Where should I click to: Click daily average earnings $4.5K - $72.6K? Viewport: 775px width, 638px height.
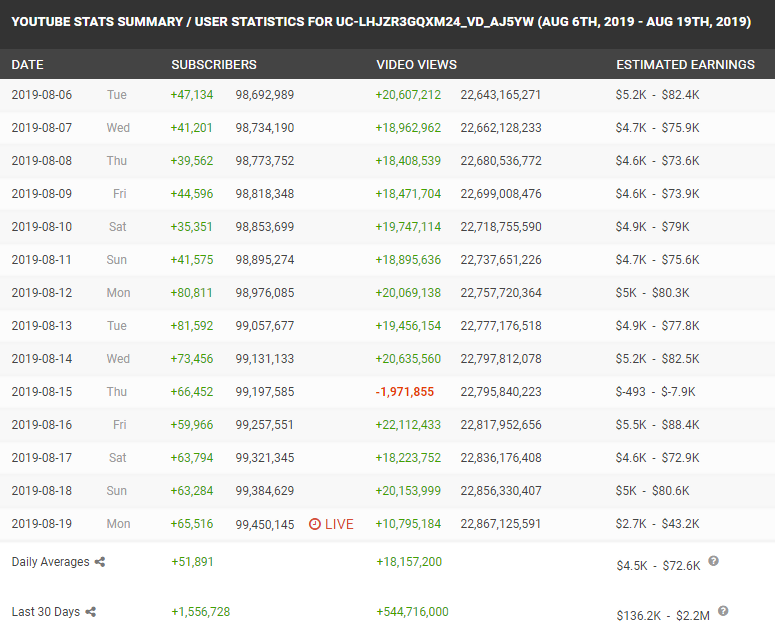[x=658, y=566]
